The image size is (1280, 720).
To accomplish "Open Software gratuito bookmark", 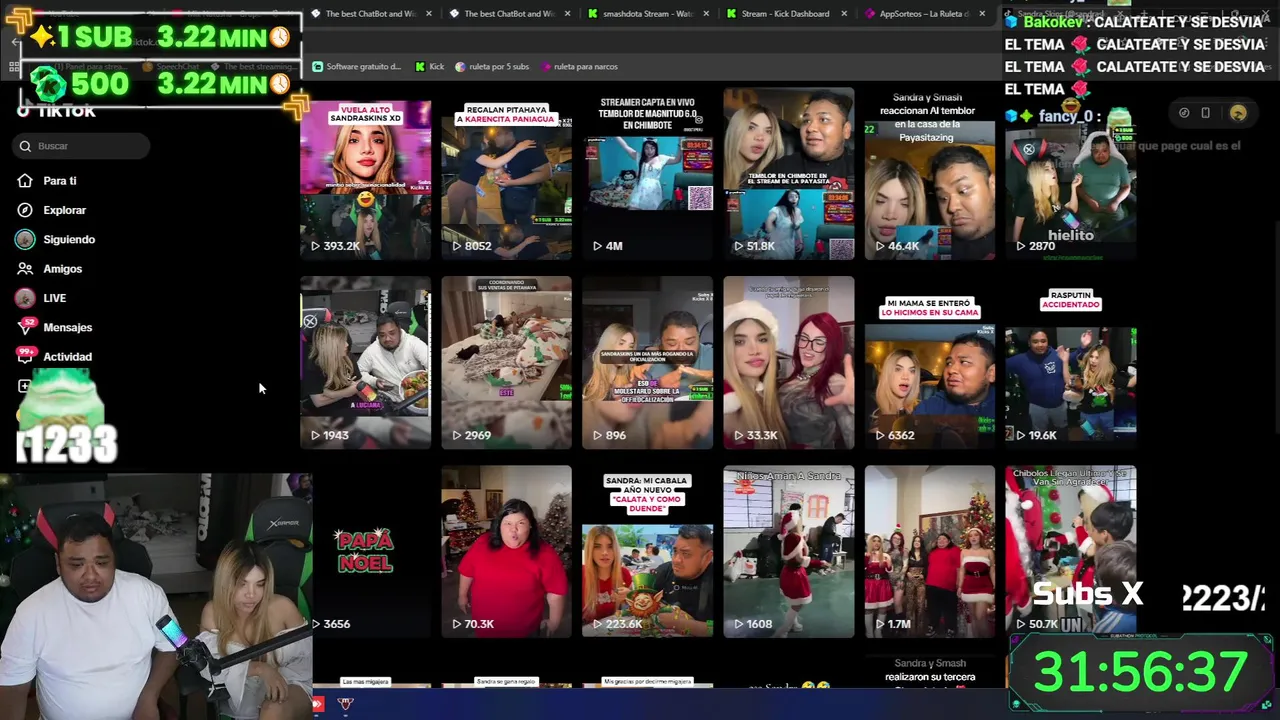I will click(x=357, y=67).
